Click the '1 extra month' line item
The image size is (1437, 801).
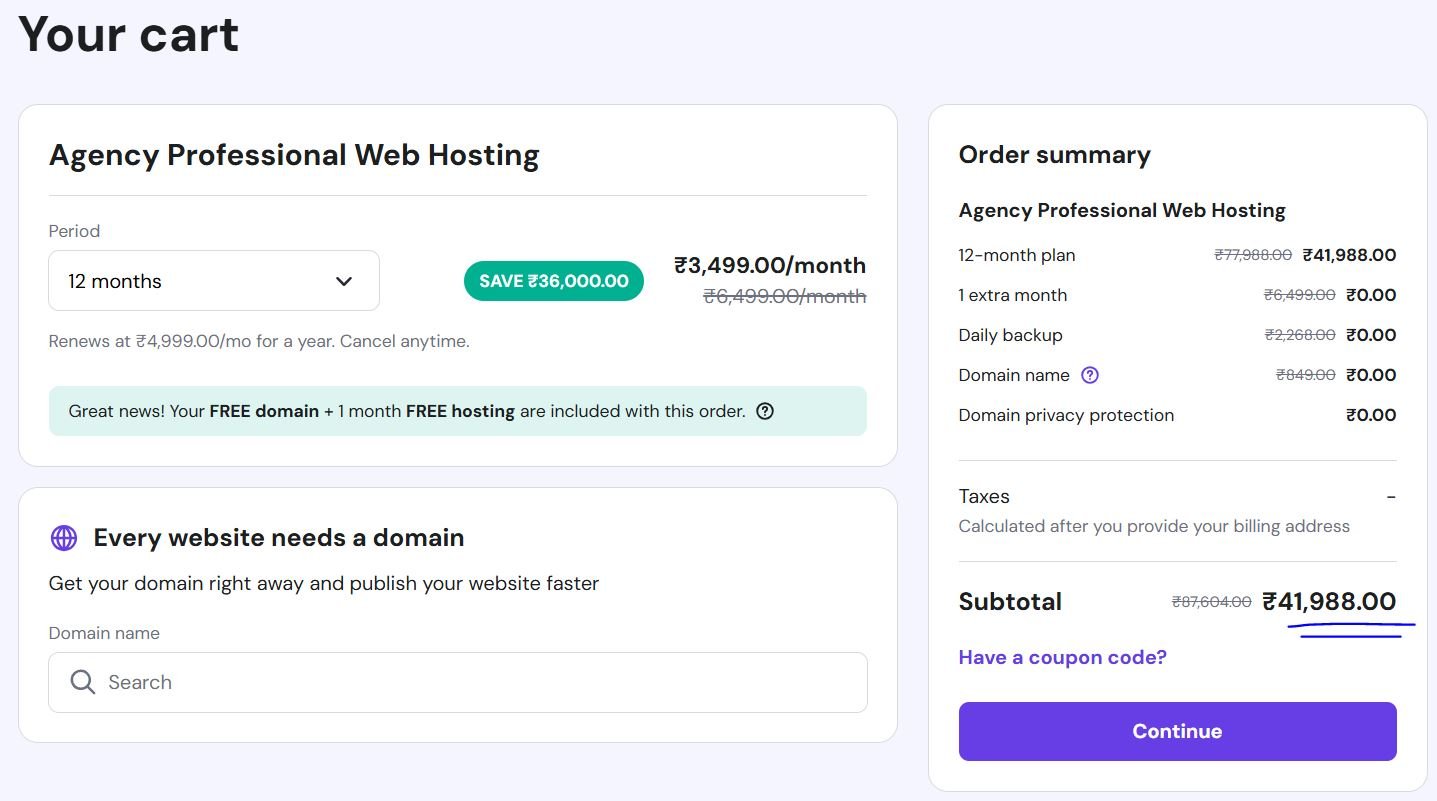pos(1012,295)
